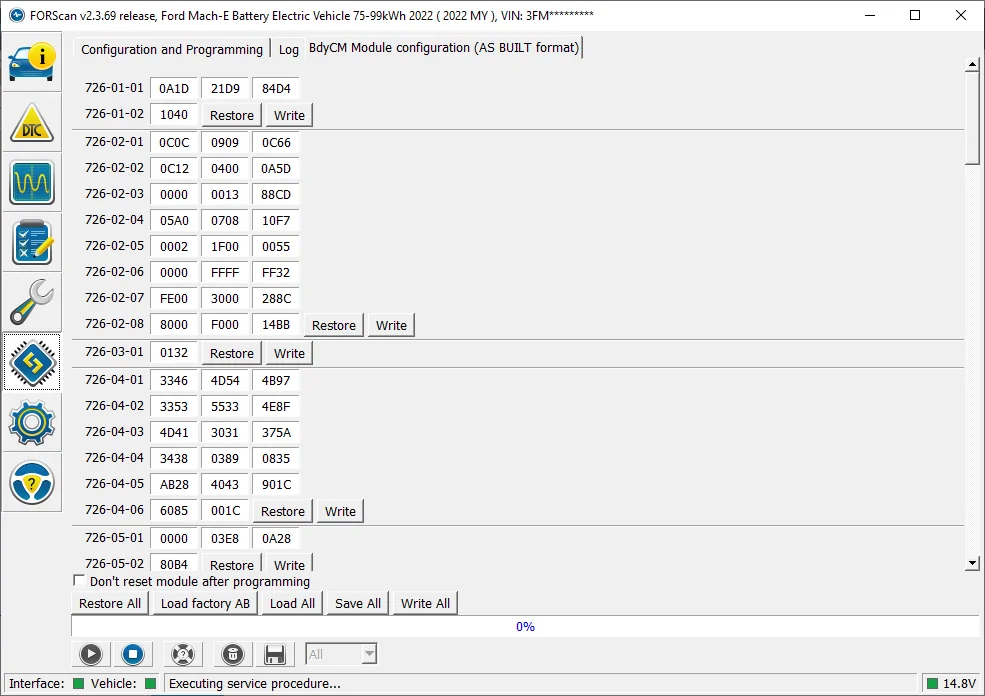Viewport: 985px width, 696px height.
Task: Edit the 21D9 field in 726-01-01
Action: pos(225,89)
